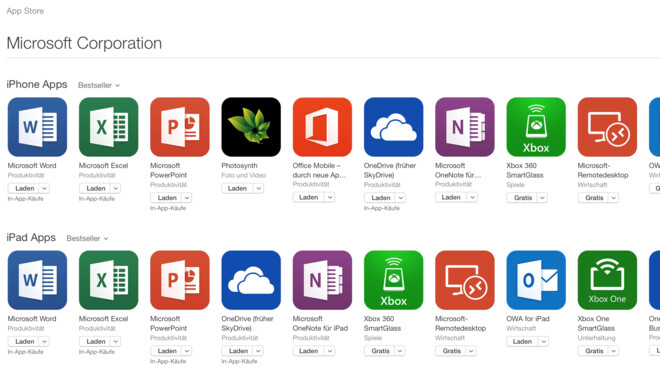
Task: Click the 'iPhone Apps' section heading
Action: point(37,85)
